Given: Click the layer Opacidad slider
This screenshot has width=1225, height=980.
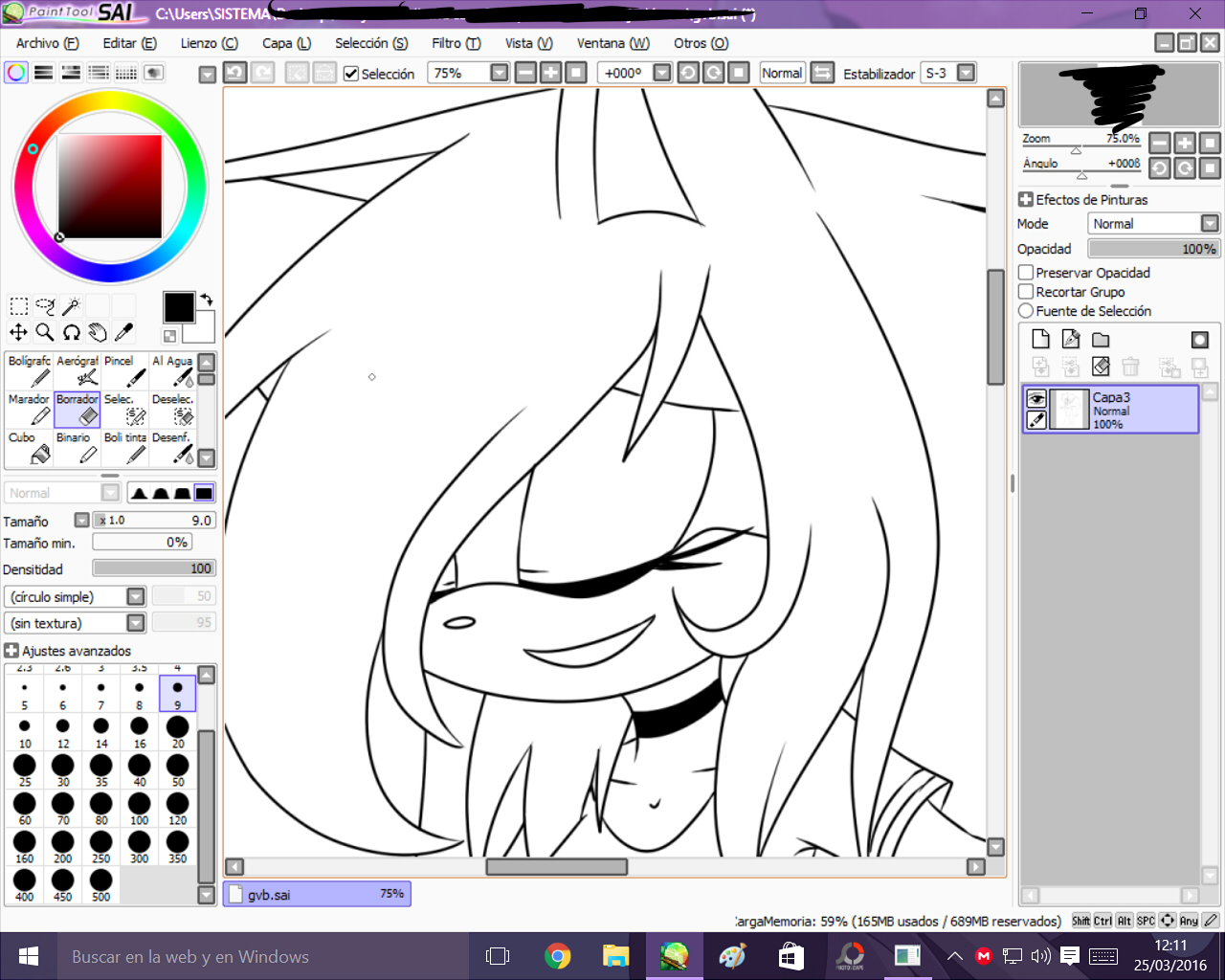Looking at the screenshot, I should (x=1153, y=249).
